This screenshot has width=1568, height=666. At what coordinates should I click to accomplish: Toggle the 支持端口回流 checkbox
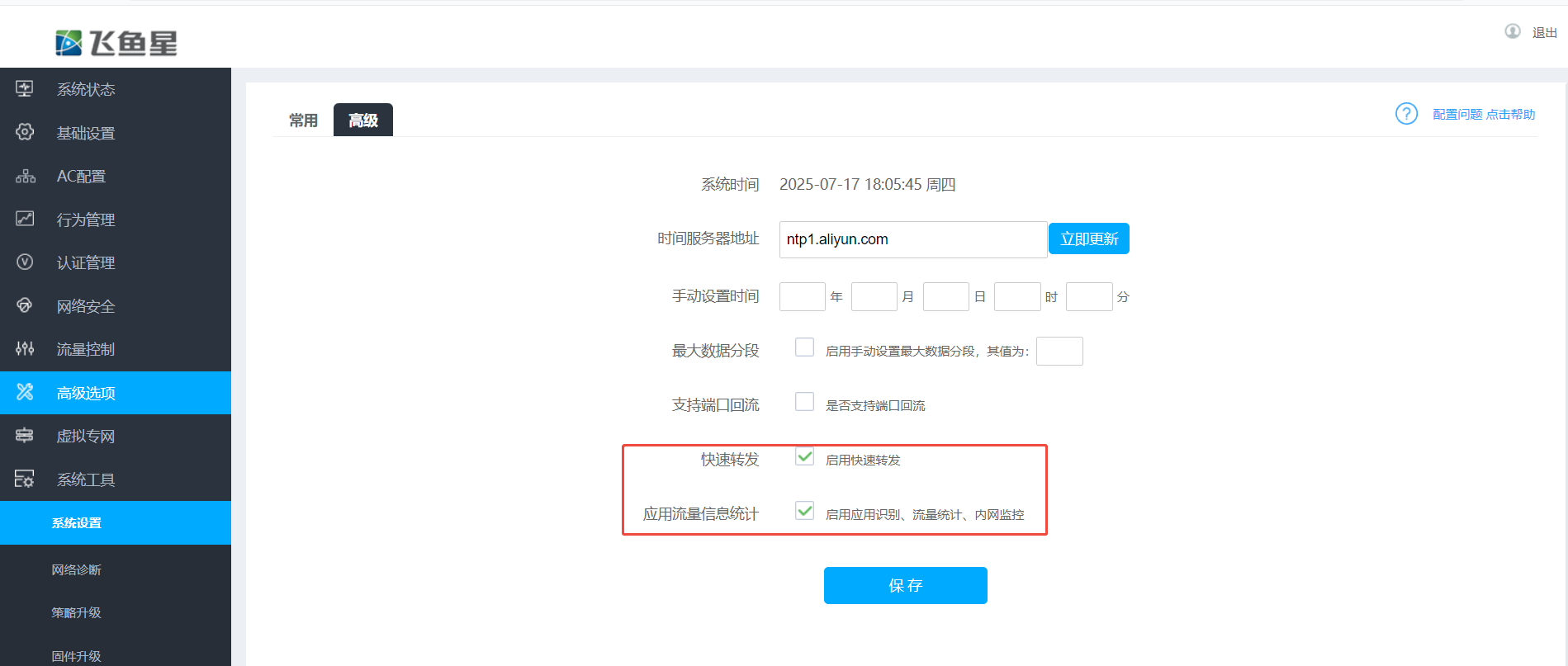click(804, 402)
